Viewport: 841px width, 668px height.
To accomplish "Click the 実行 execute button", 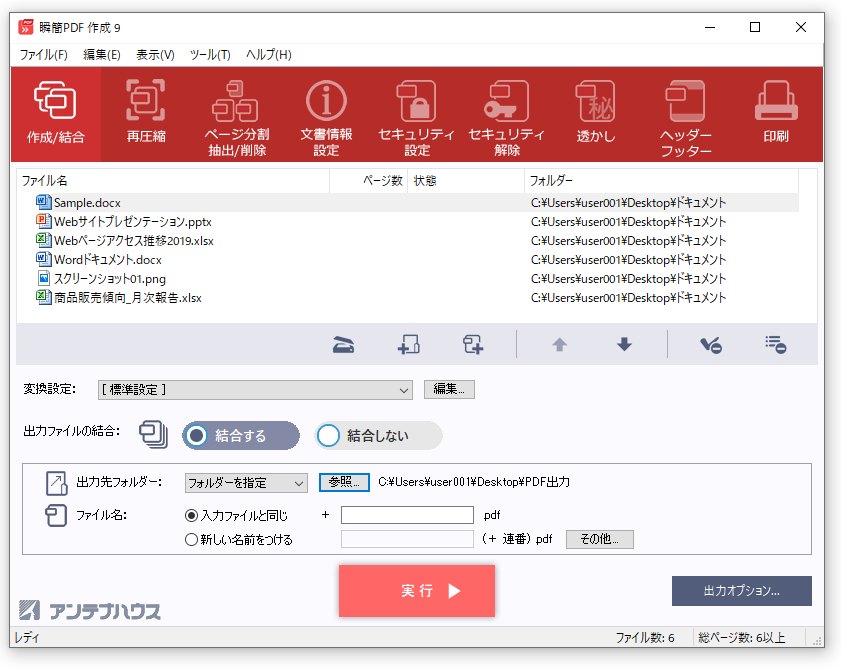I will tap(417, 591).
